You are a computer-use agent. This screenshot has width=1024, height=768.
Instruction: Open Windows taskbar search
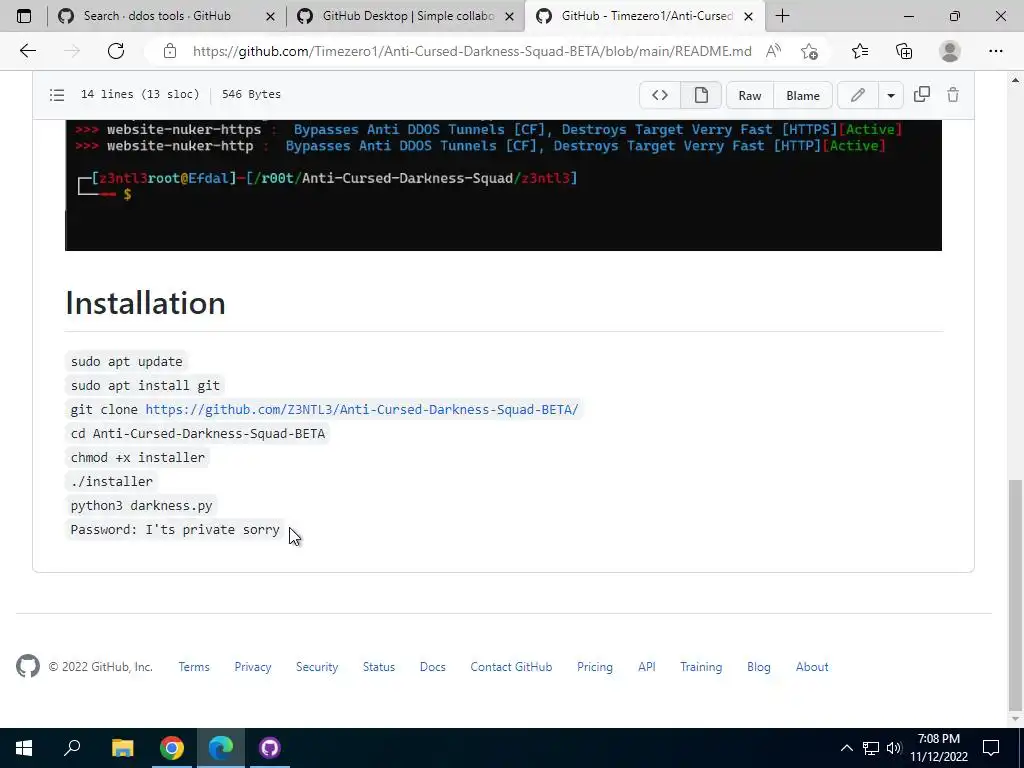72,748
